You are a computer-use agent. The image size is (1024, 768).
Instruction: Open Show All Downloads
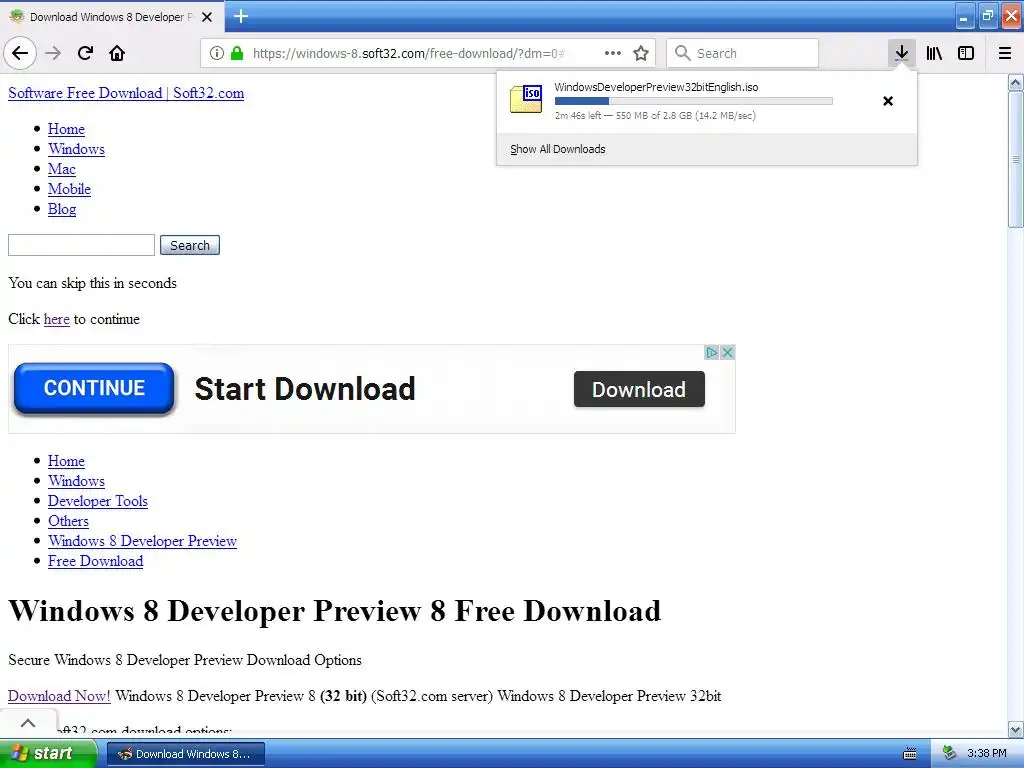(x=558, y=149)
